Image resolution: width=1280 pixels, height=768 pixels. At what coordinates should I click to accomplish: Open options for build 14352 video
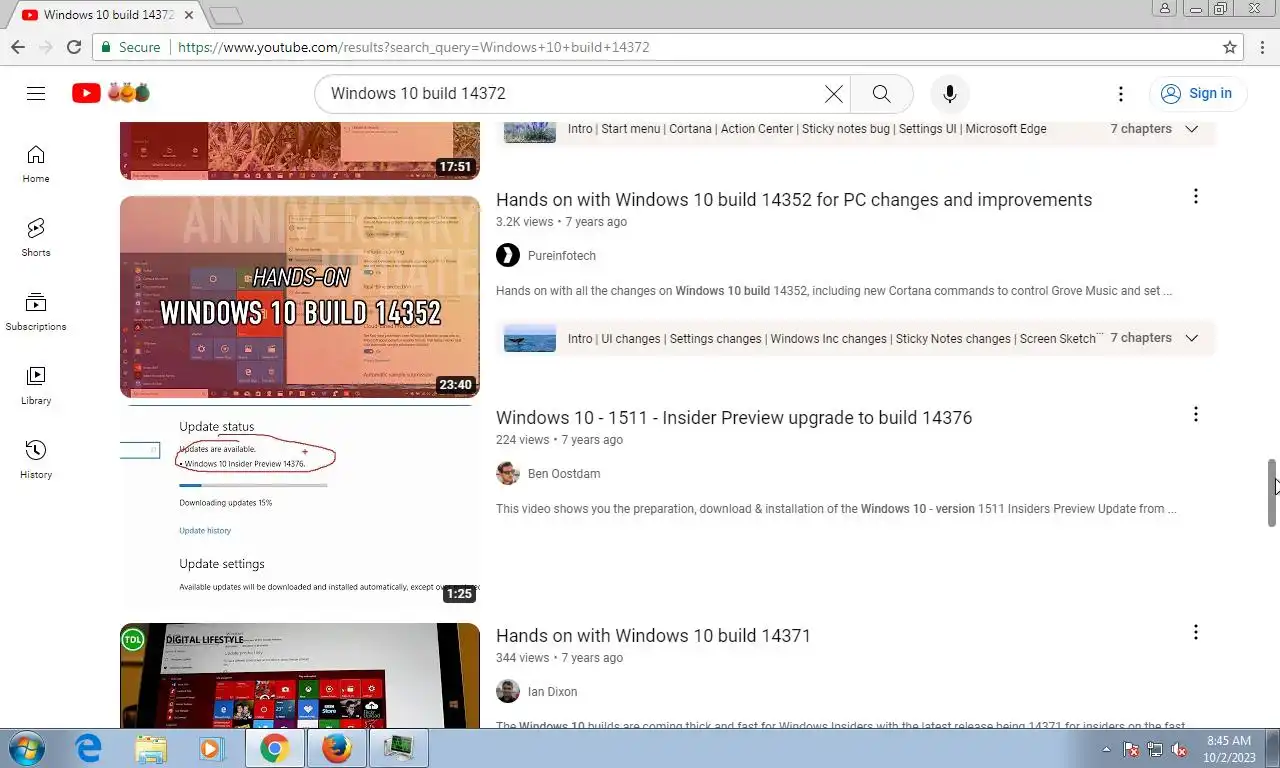click(x=1195, y=197)
